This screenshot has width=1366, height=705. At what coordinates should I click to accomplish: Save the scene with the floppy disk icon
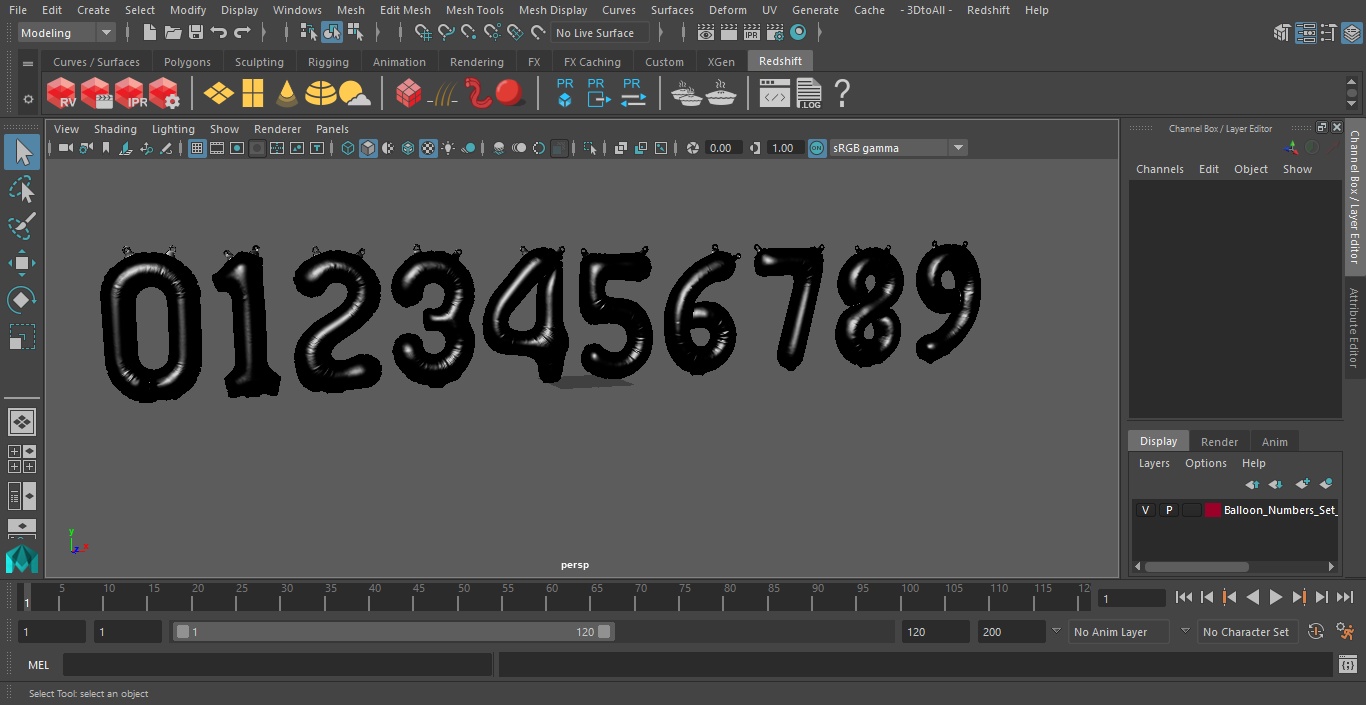tap(196, 33)
